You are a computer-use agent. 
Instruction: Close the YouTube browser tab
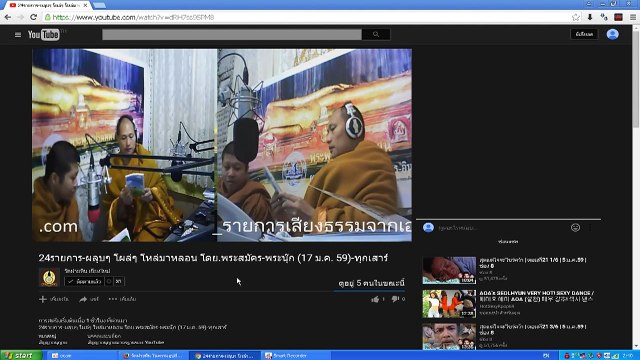click(x=85, y=5)
